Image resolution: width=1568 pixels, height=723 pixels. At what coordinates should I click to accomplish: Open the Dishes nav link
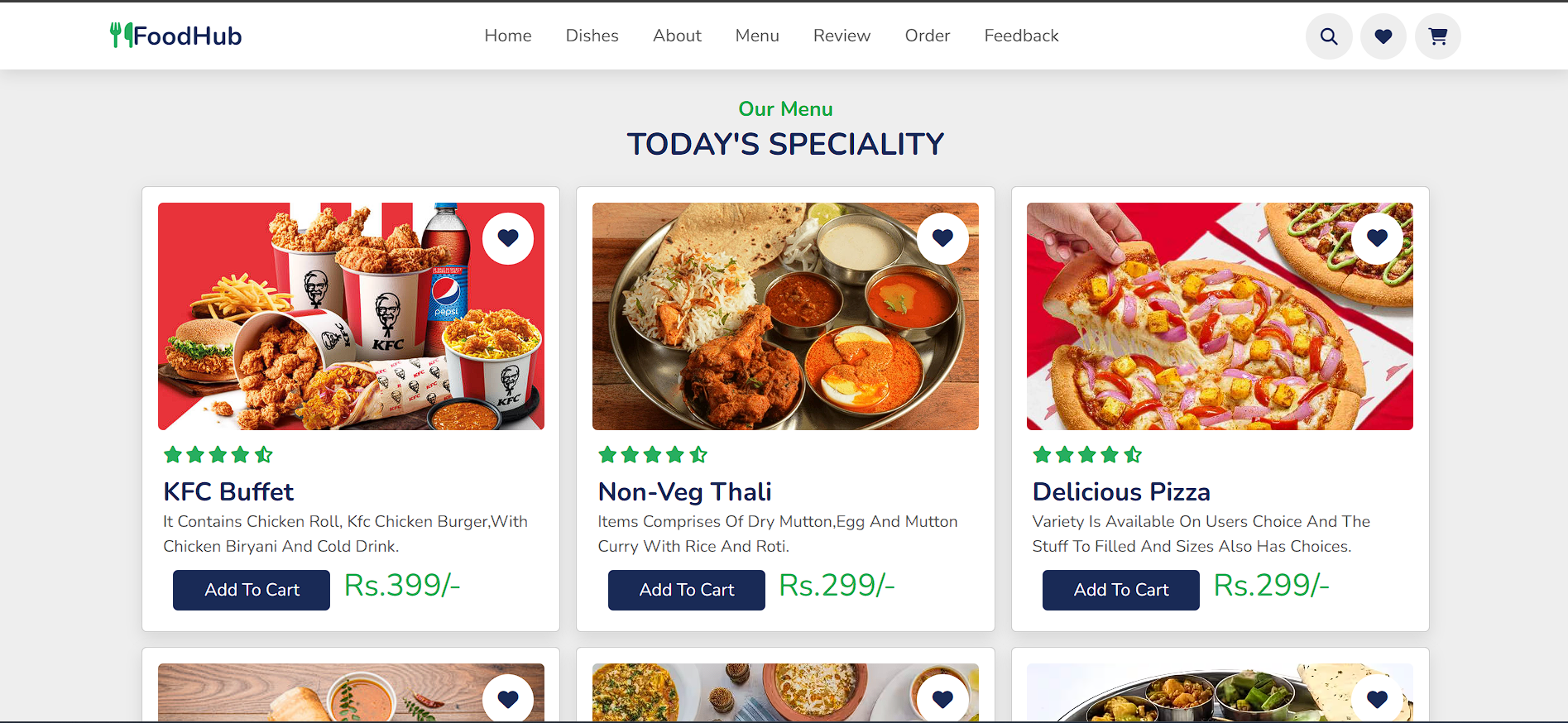click(x=592, y=36)
